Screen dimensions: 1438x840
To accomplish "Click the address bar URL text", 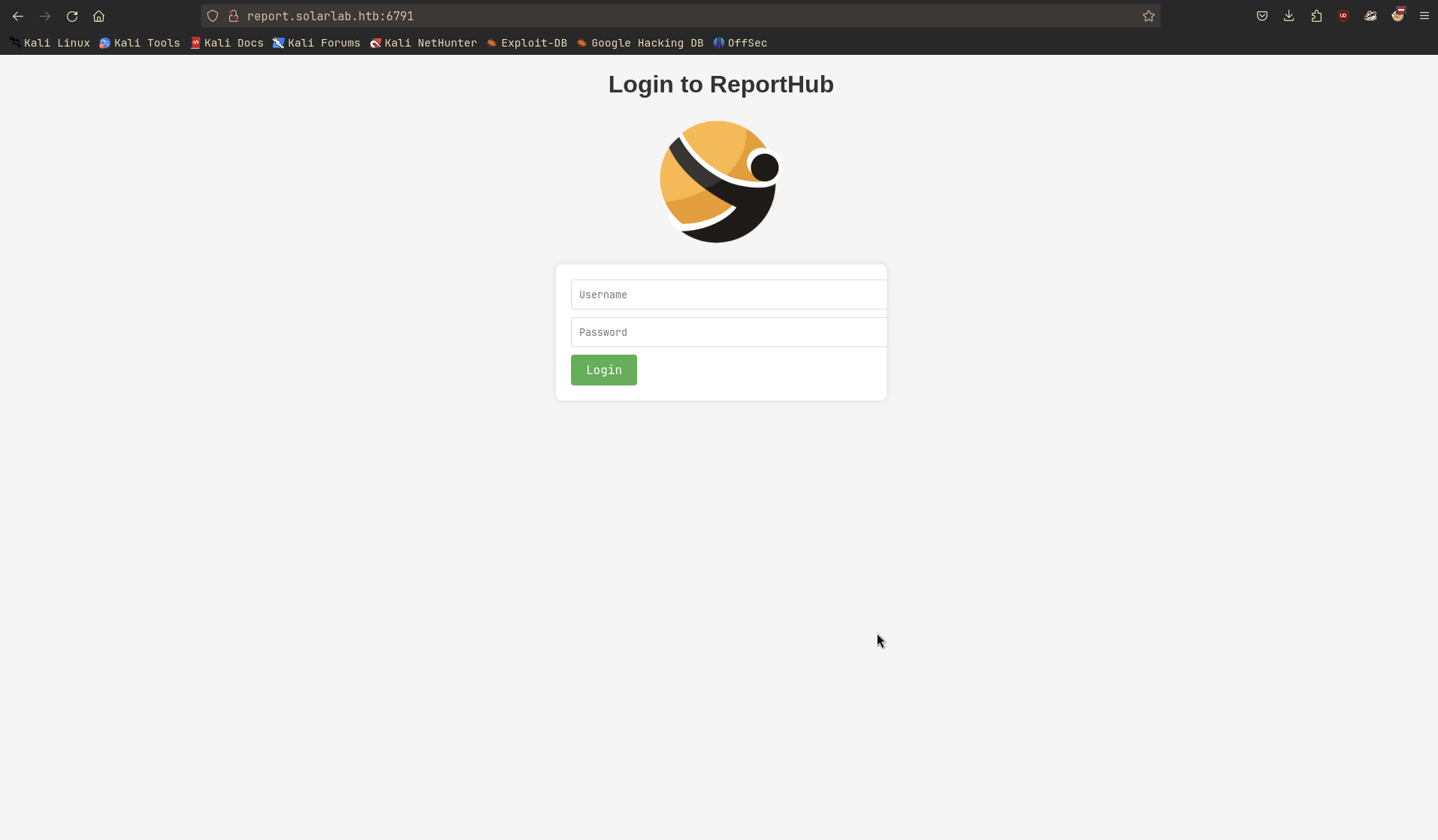I will click(x=331, y=16).
